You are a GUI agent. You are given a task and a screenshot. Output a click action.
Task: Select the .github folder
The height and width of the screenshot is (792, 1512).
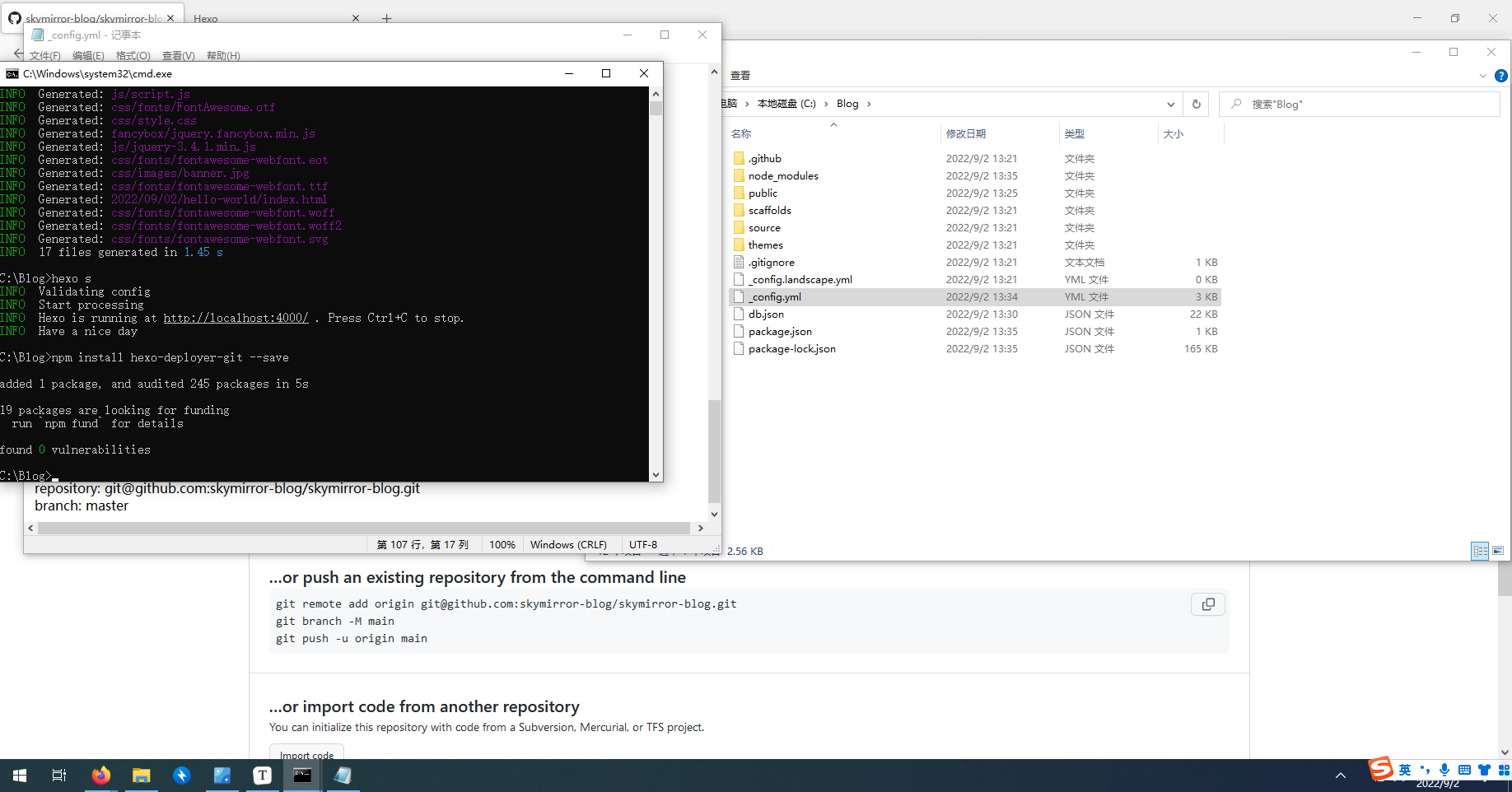tap(974, 158)
